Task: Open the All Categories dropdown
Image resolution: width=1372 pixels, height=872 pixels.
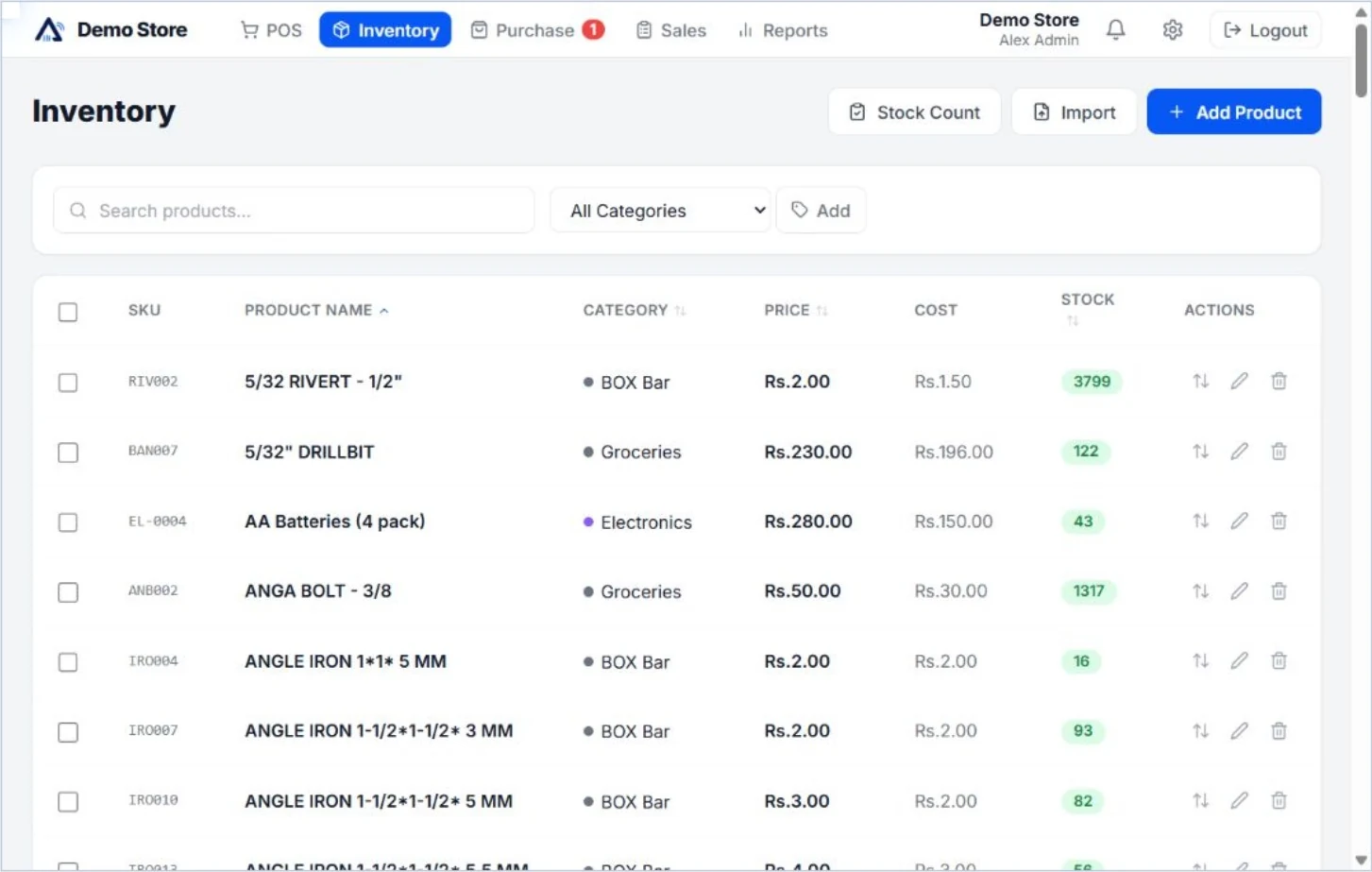Action: click(660, 211)
